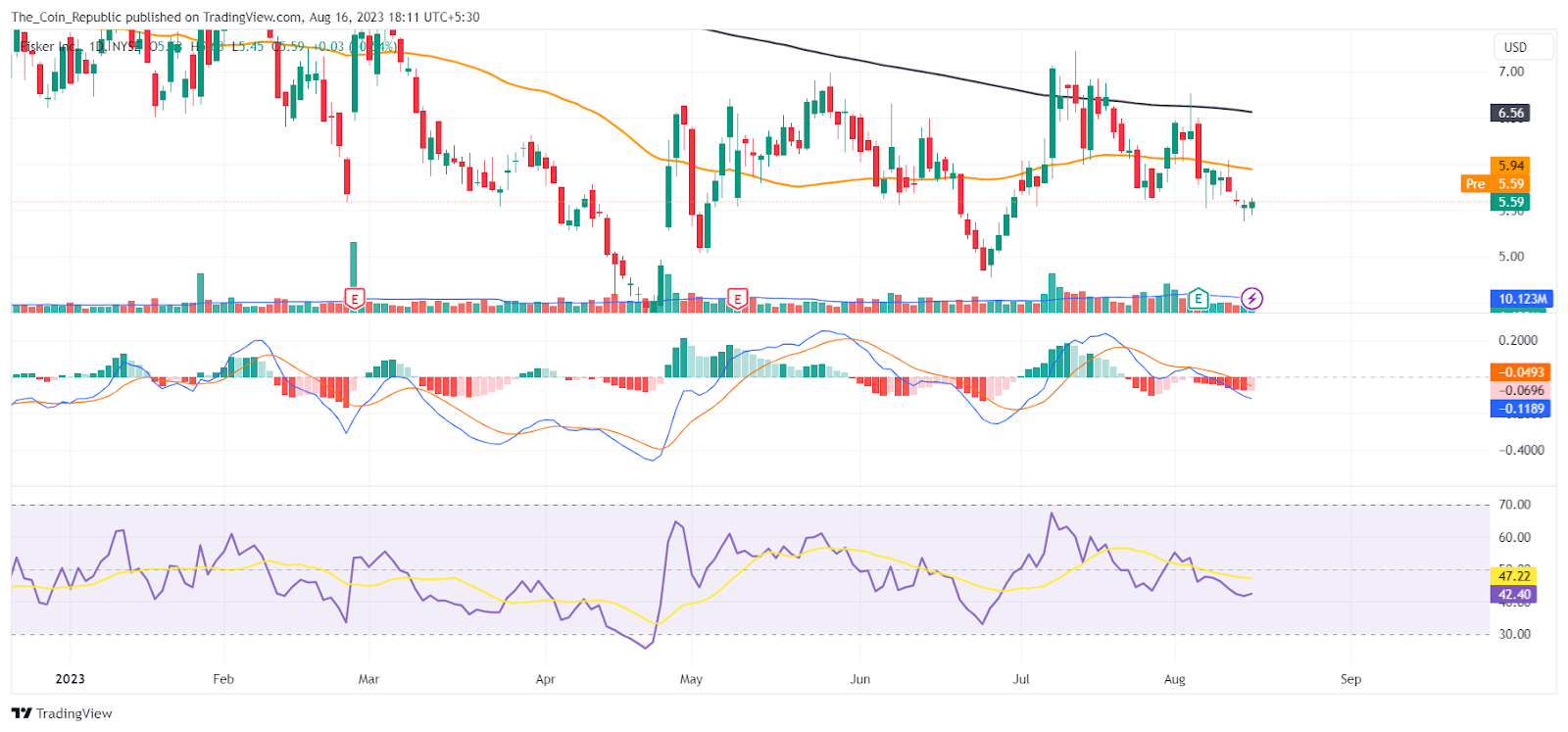Click the 30.00 RSI axis value
Screen dimensions: 1568x732
point(1515,634)
